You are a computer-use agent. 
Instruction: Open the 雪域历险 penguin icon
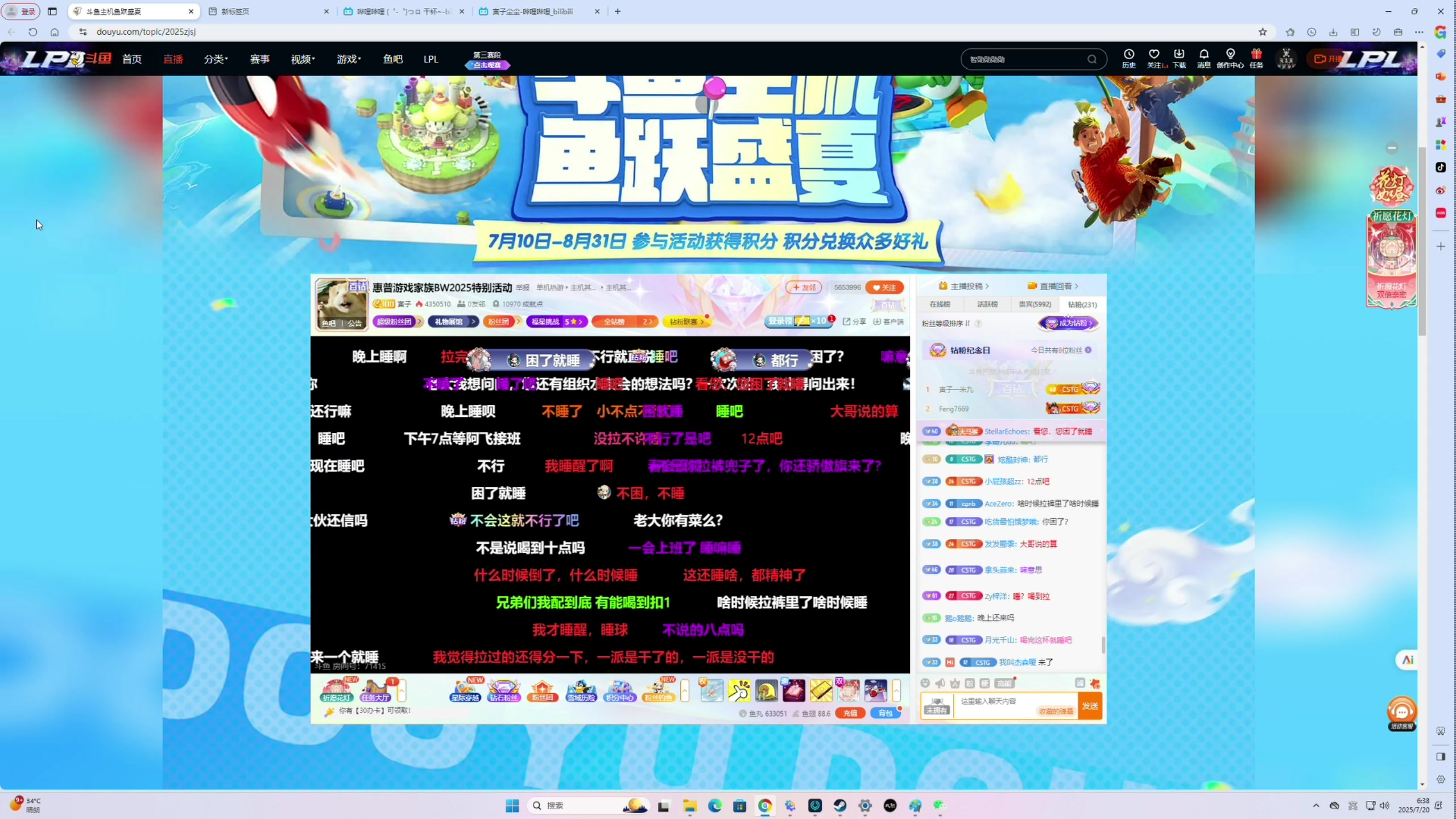click(581, 690)
